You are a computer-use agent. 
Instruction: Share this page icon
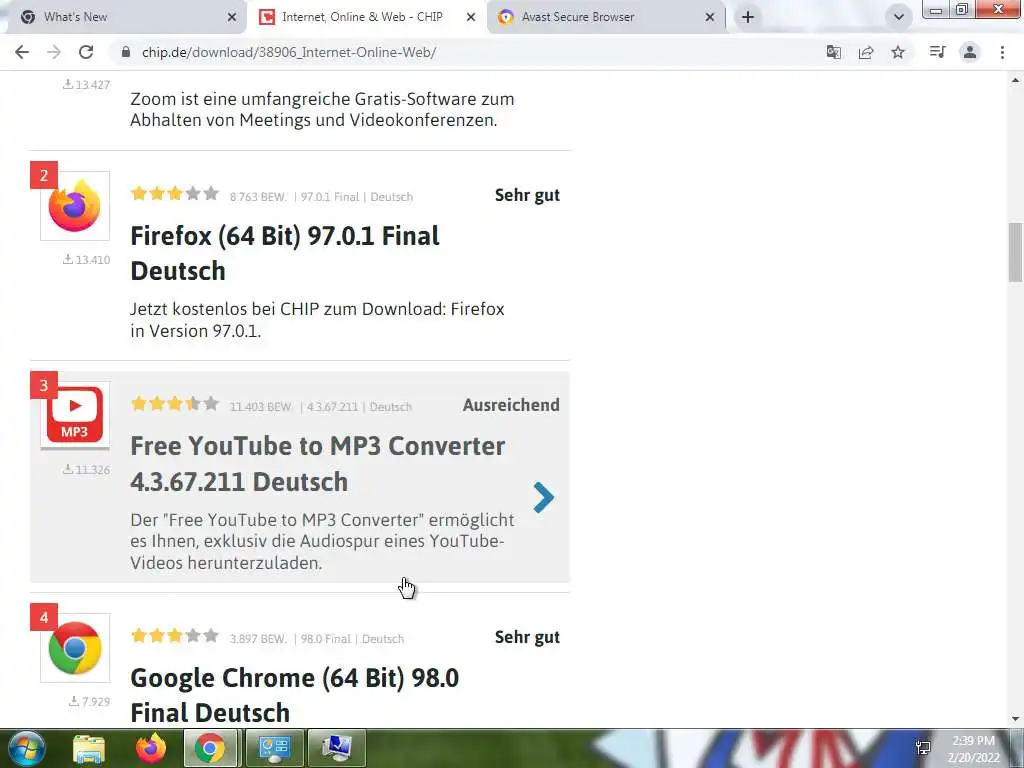tap(866, 52)
